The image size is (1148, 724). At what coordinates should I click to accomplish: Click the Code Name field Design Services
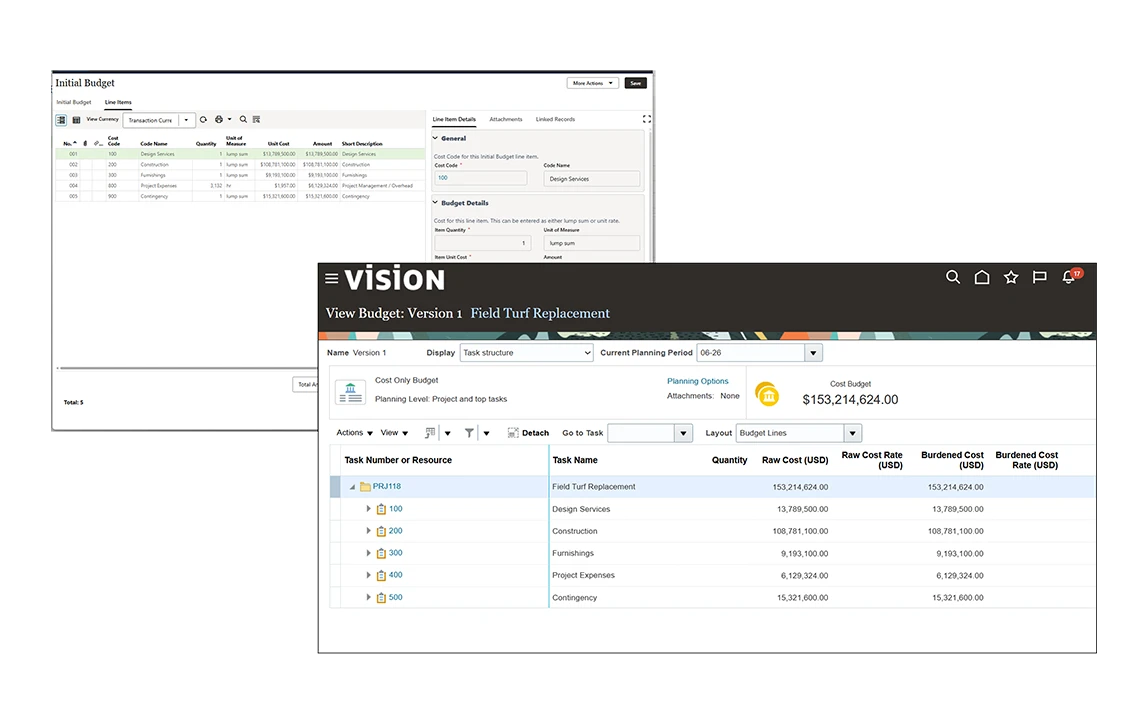[592, 179]
